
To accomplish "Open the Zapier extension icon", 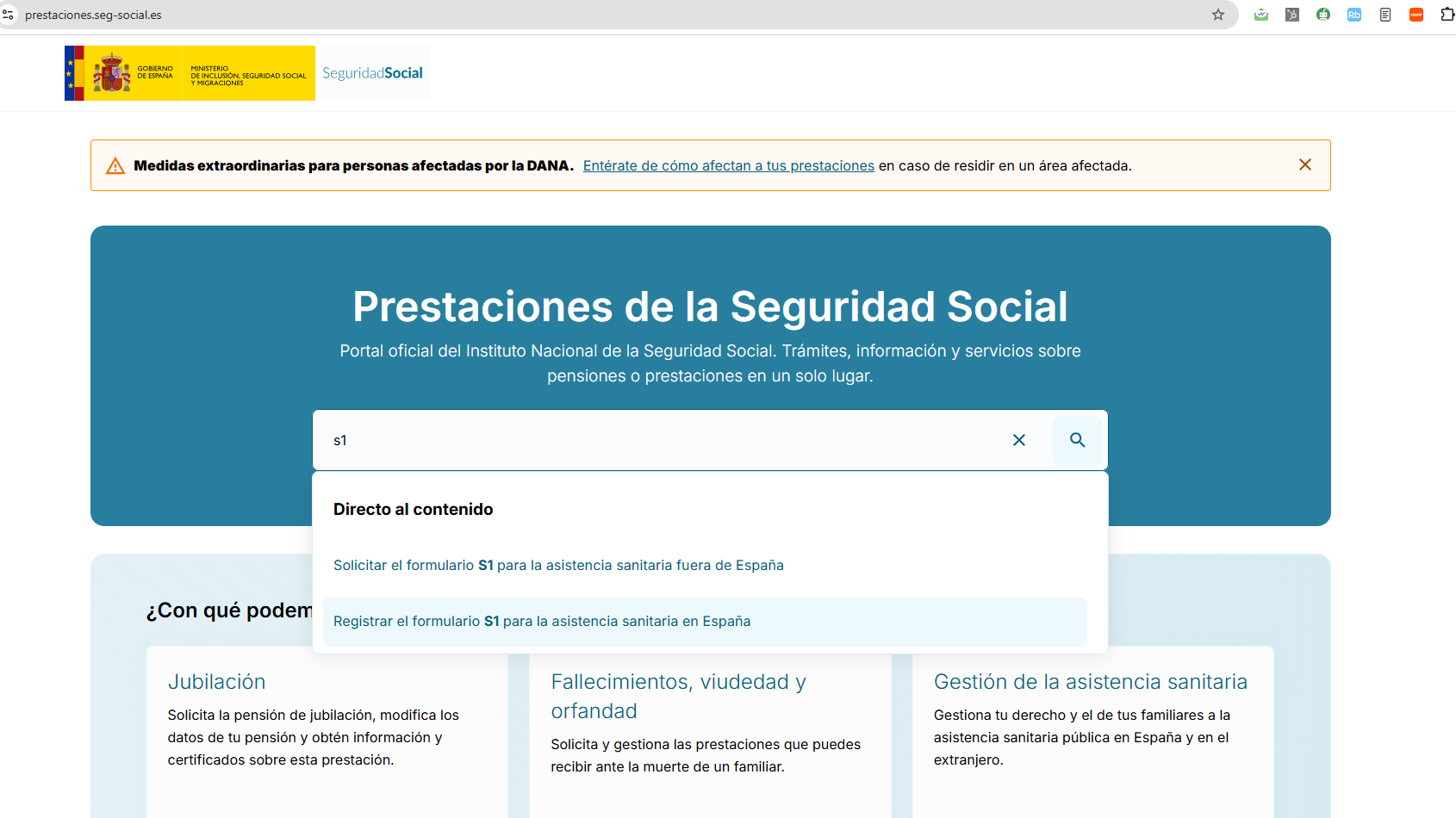I will coord(1416,15).
